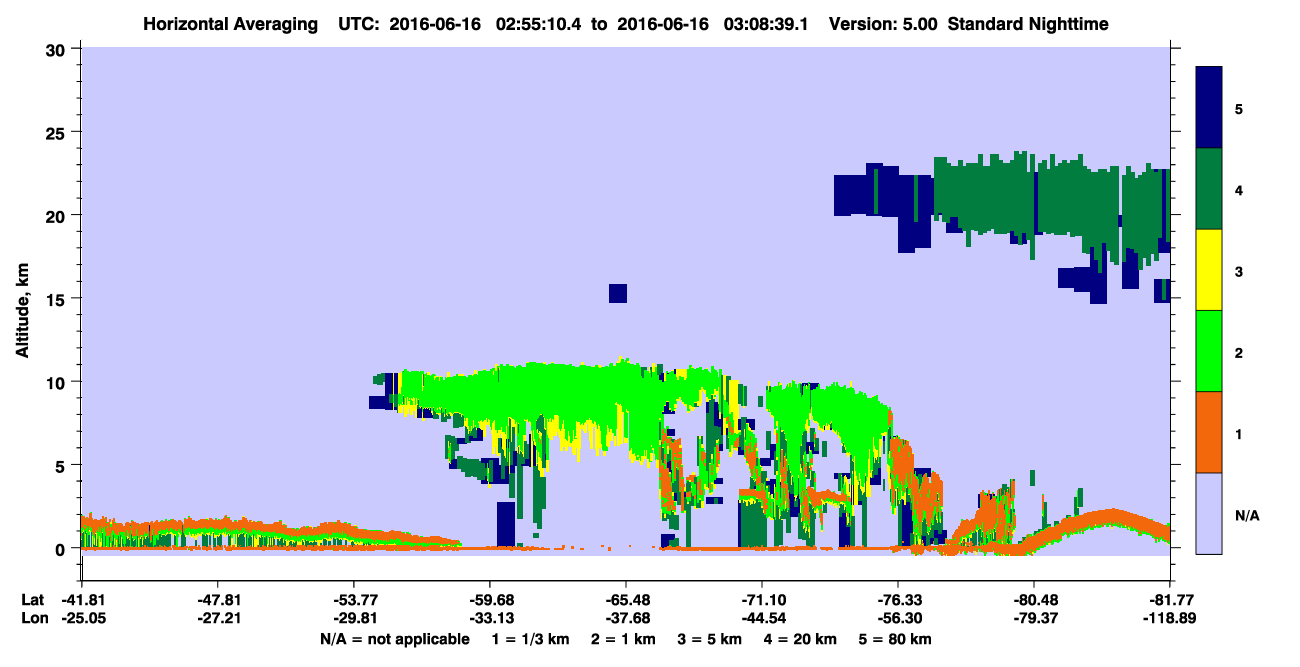Click the legend note 'N/A = not applicable'

394,639
